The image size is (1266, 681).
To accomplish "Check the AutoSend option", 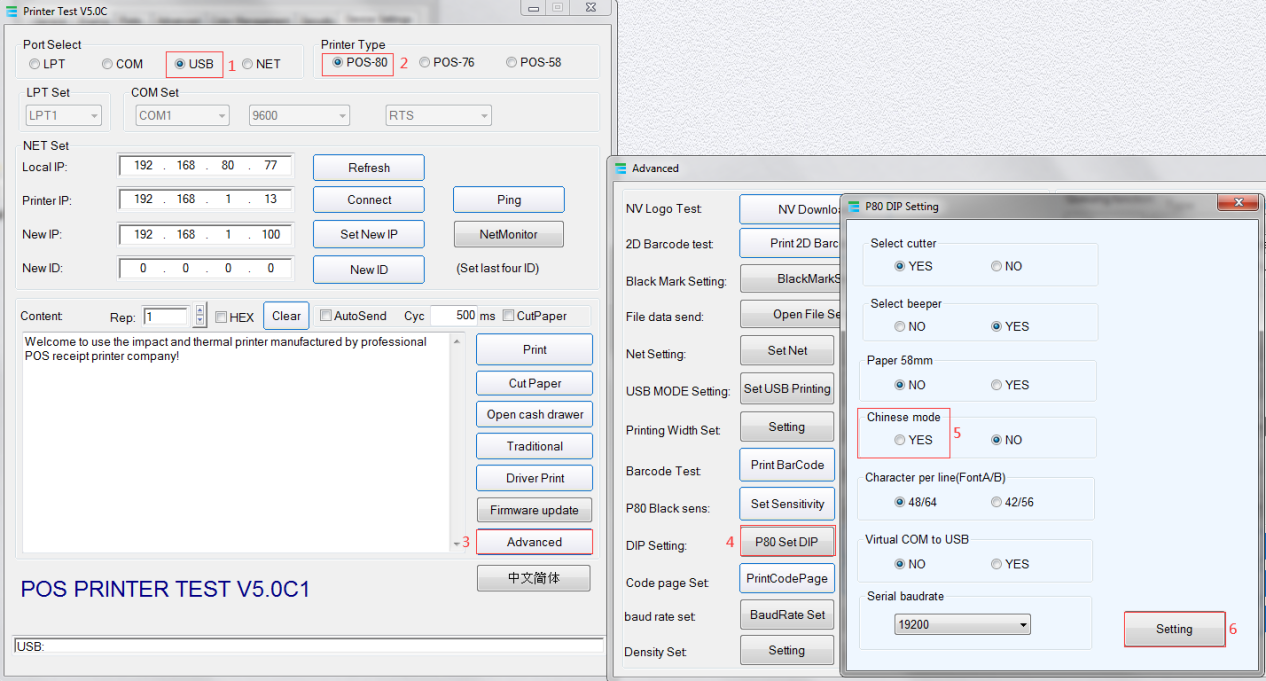I will click(325, 315).
